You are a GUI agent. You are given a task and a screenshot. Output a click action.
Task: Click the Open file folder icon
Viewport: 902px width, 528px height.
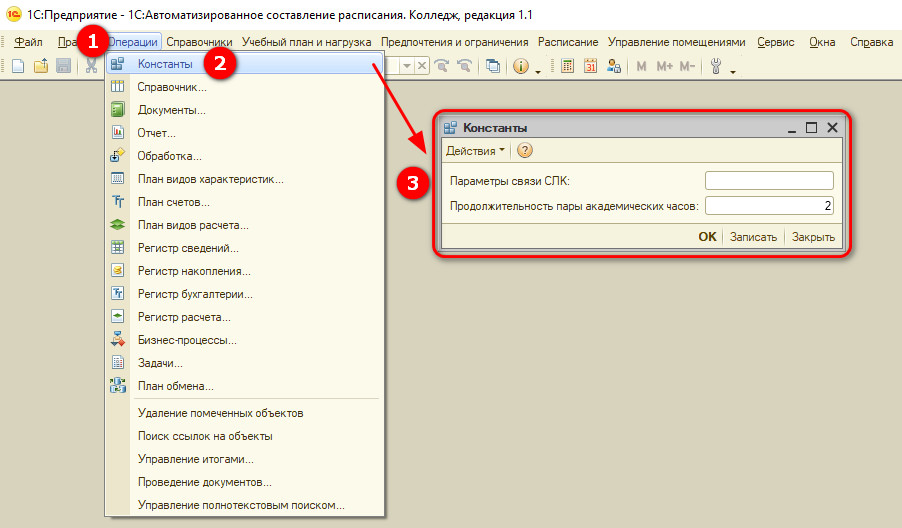click(x=41, y=66)
